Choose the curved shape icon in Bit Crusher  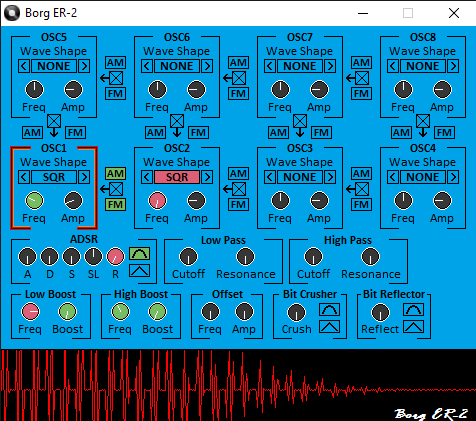329,310
